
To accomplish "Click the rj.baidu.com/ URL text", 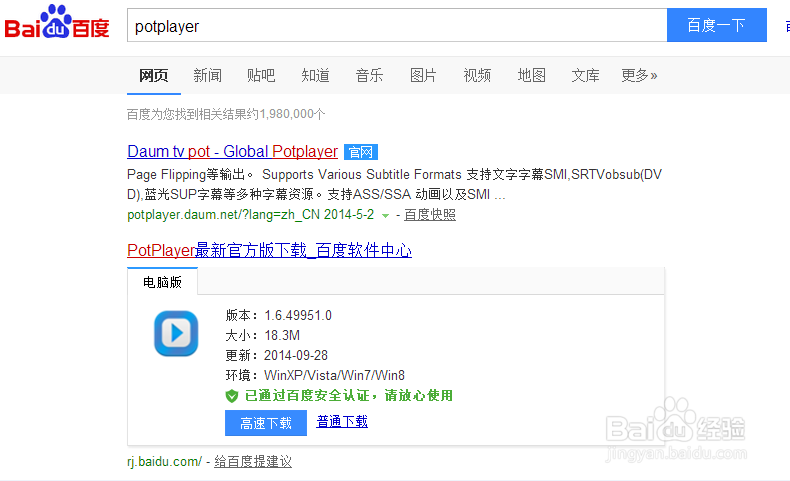I will coord(165,461).
